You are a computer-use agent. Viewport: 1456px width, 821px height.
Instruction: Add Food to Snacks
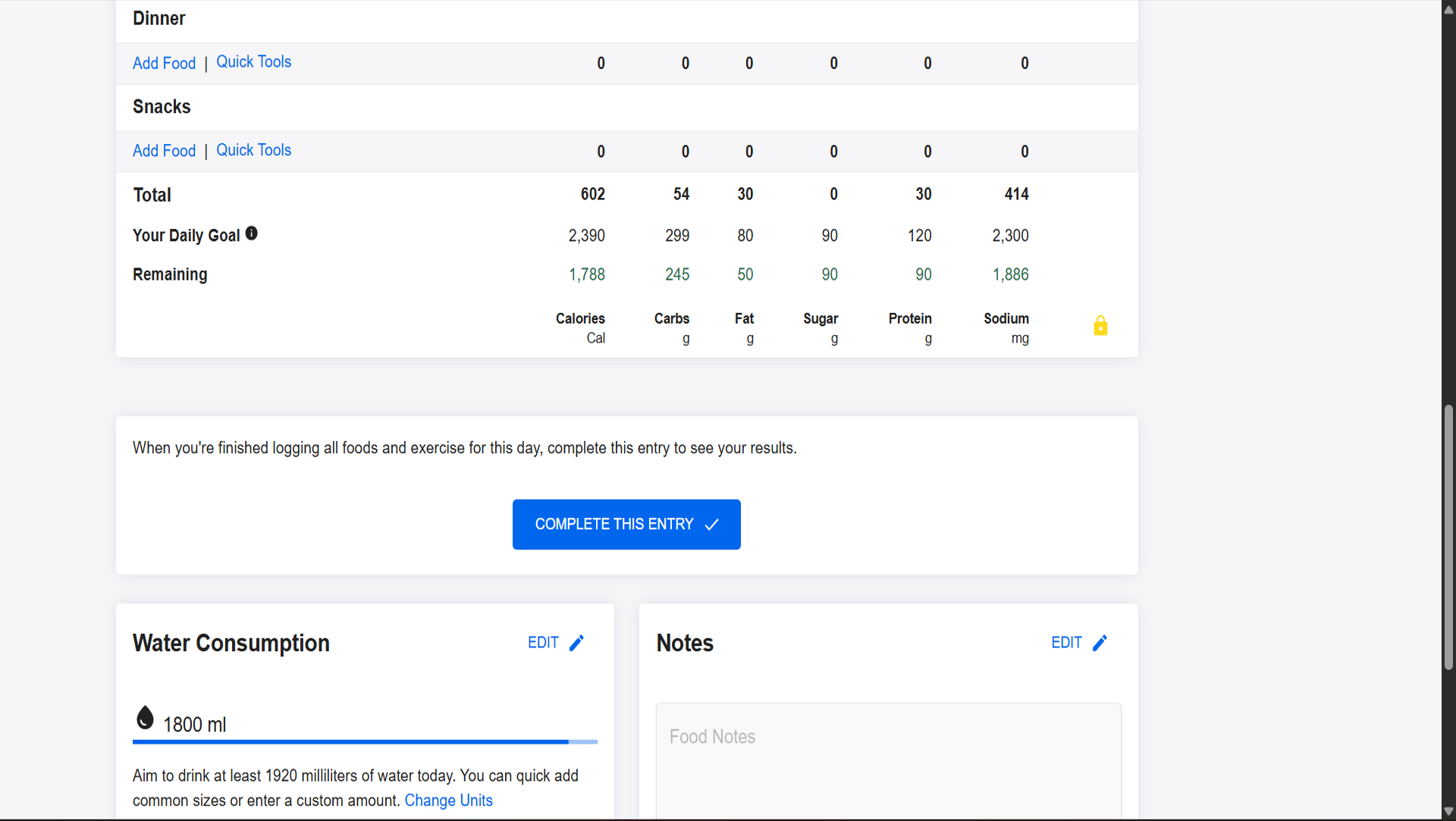[164, 151]
